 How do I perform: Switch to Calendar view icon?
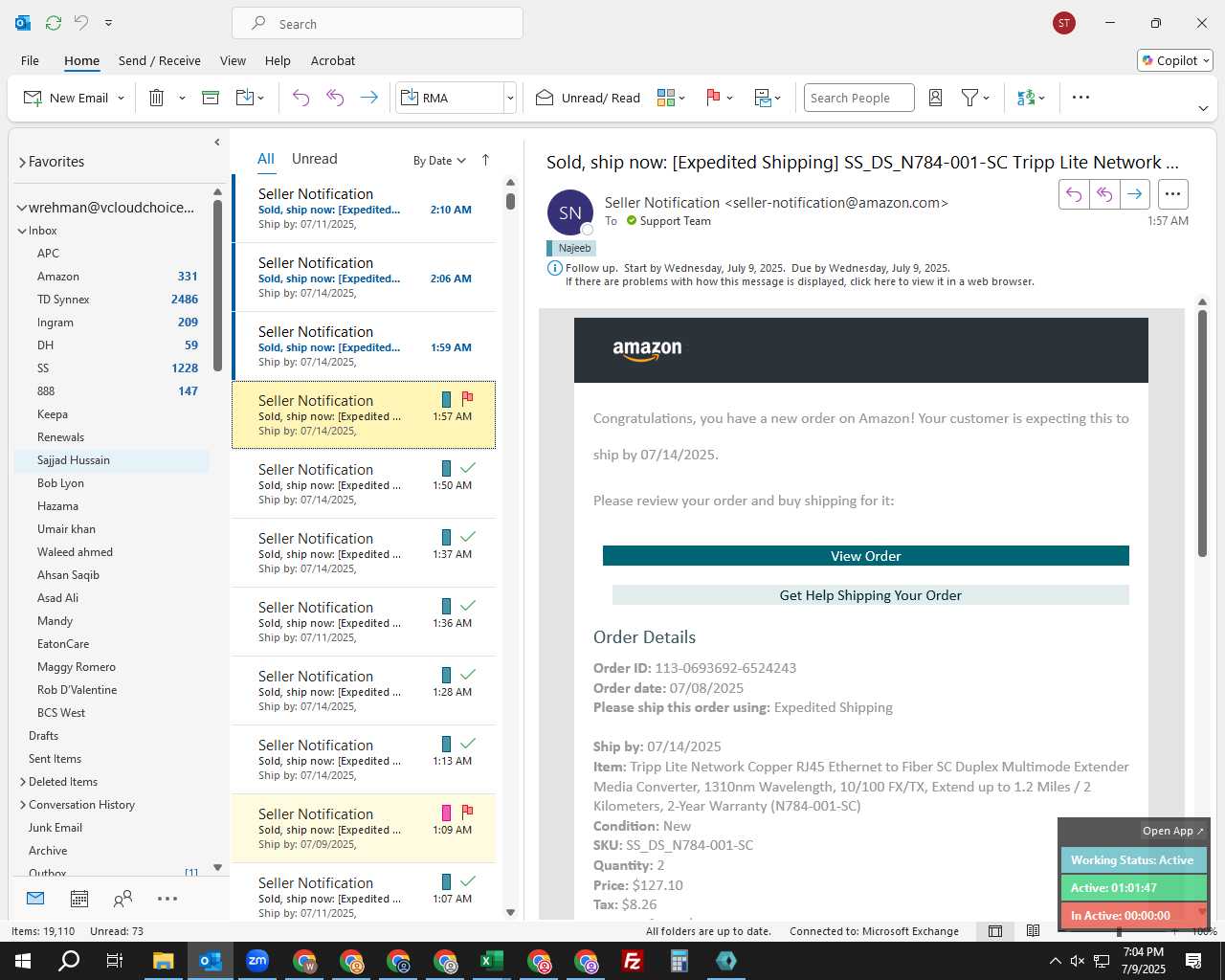(x=79, y=899)
